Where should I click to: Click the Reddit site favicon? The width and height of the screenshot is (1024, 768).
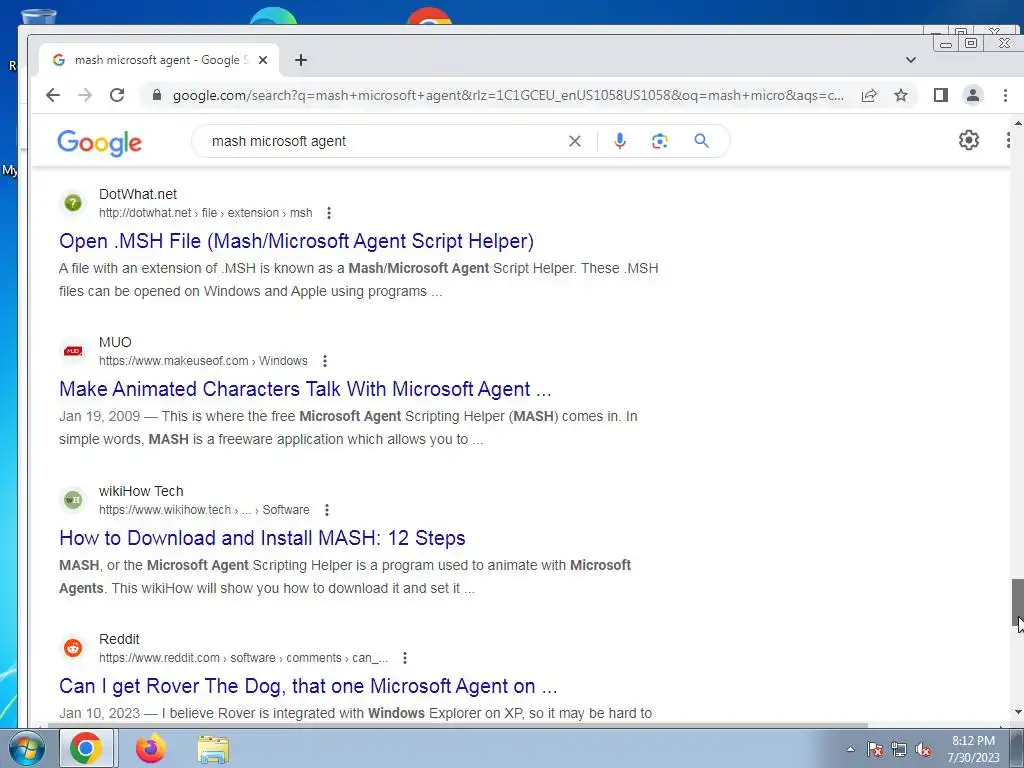click(x=73, y=648)
